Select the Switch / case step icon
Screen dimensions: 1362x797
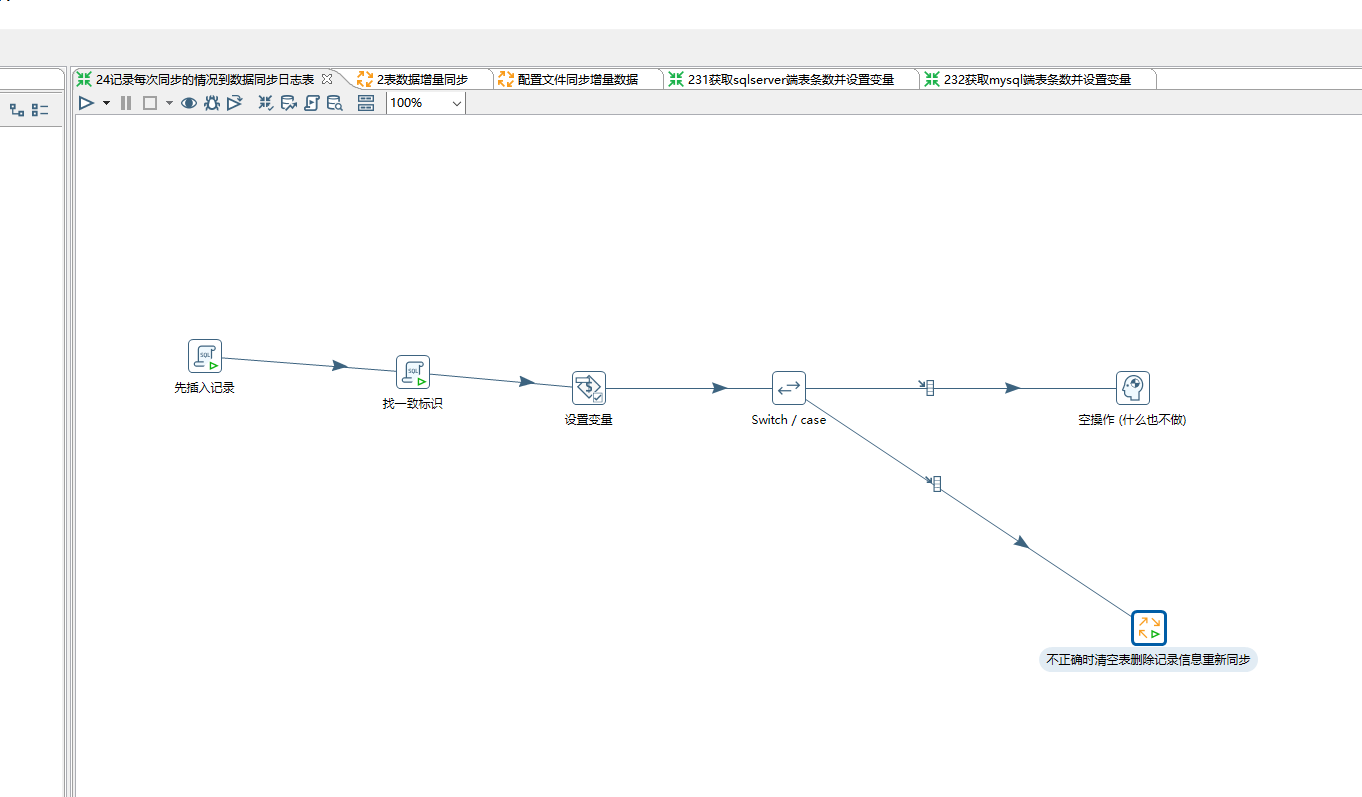pos(789,388)
